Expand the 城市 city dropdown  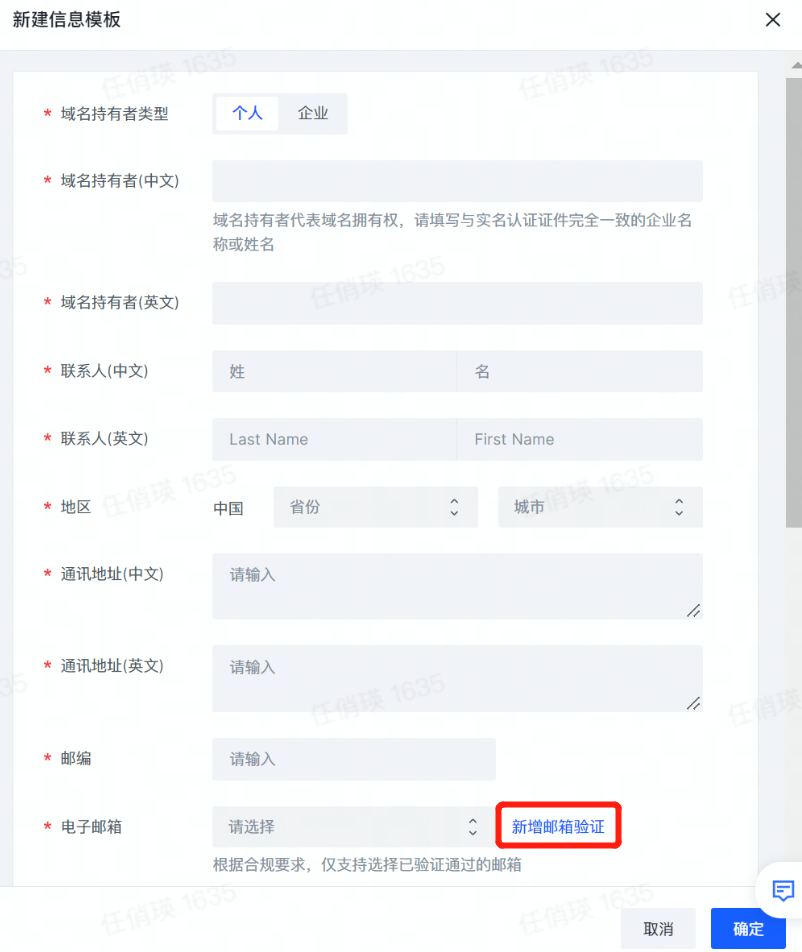[600, 507]
